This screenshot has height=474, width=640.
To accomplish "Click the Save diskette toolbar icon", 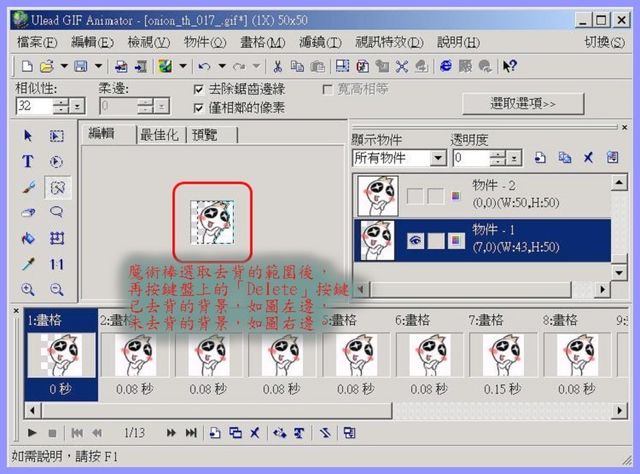I will click(81, 66).
